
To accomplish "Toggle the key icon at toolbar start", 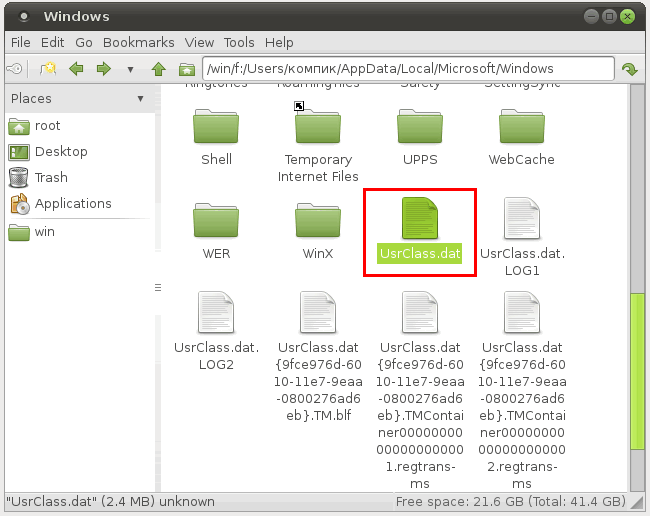I will pos(15,68).
